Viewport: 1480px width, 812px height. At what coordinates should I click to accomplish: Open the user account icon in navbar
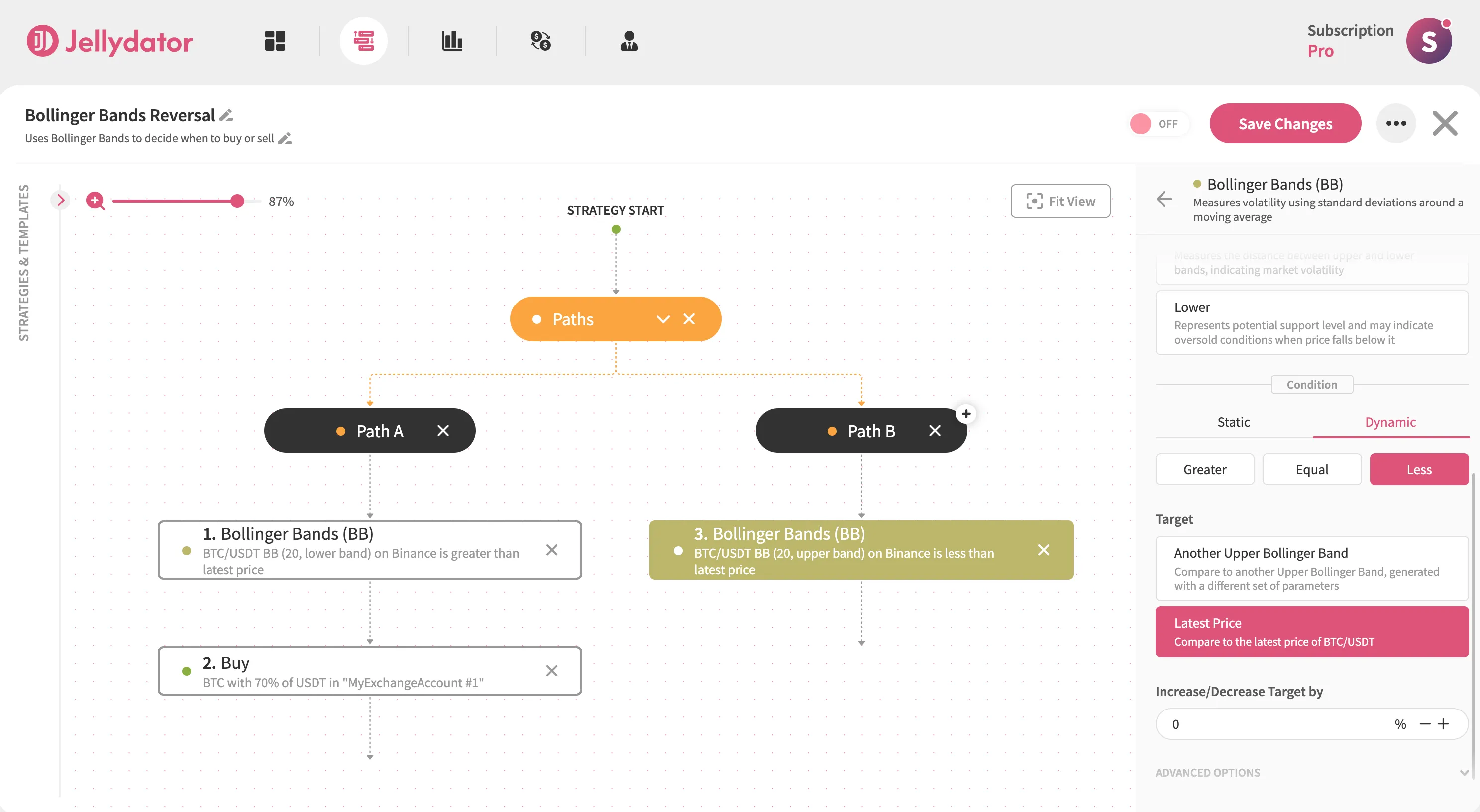pos(629,41)
